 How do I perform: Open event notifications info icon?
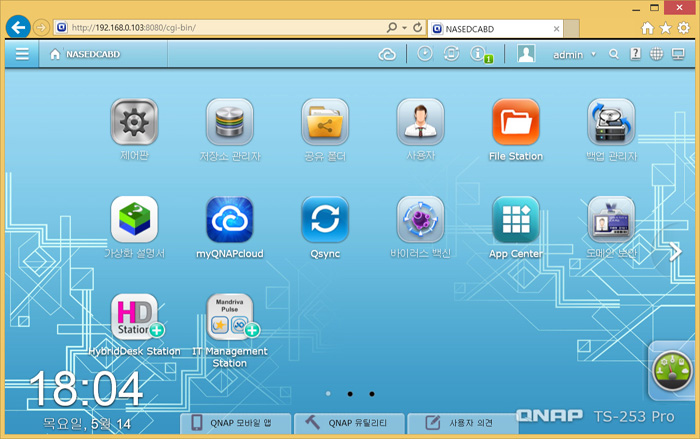480,54
